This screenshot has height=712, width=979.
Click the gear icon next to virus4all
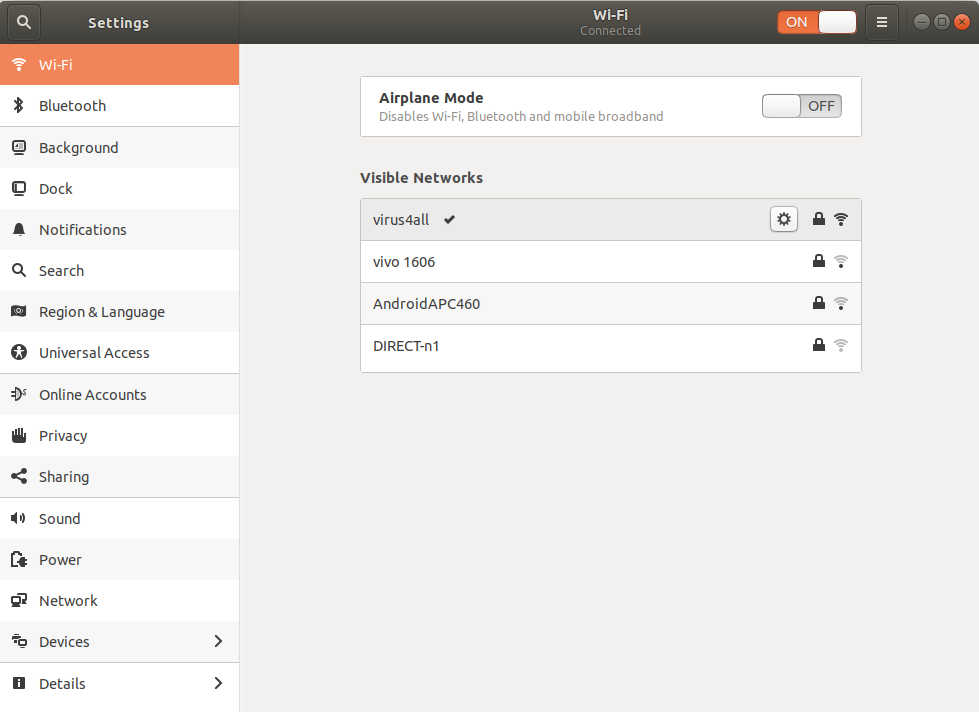[783, 218]
